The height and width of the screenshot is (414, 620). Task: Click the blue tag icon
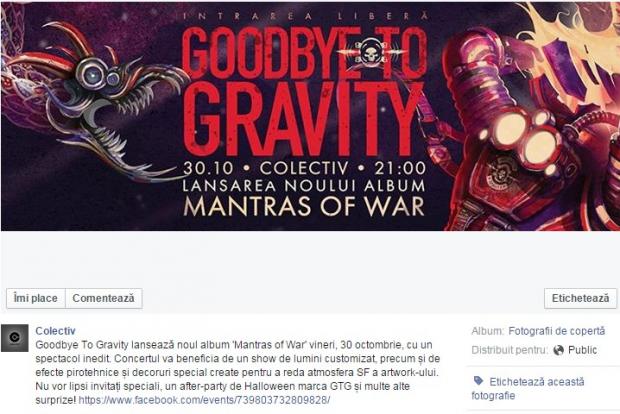(478, 381)
